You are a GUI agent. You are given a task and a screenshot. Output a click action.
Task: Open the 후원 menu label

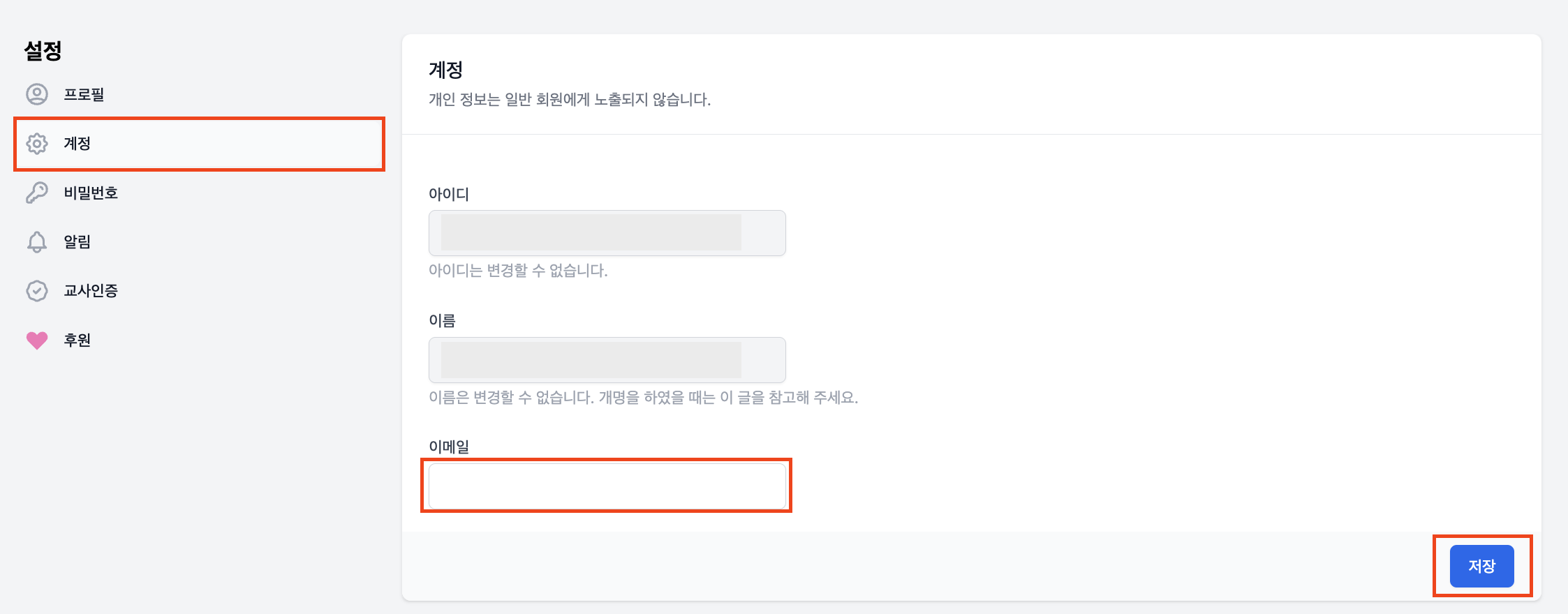pyautogui.click(x=77, y=340)
